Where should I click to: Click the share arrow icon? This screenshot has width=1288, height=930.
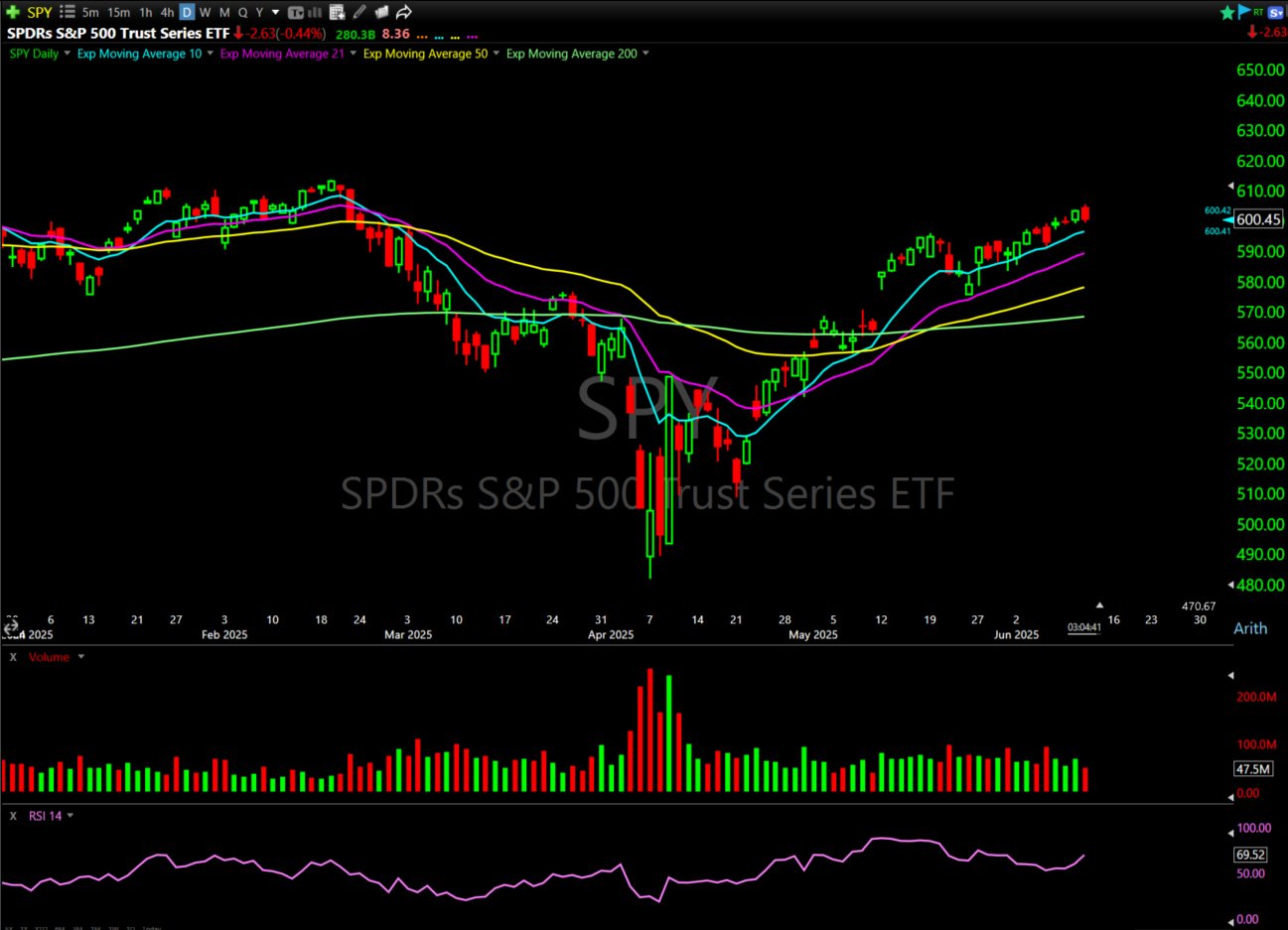point(404,12)
